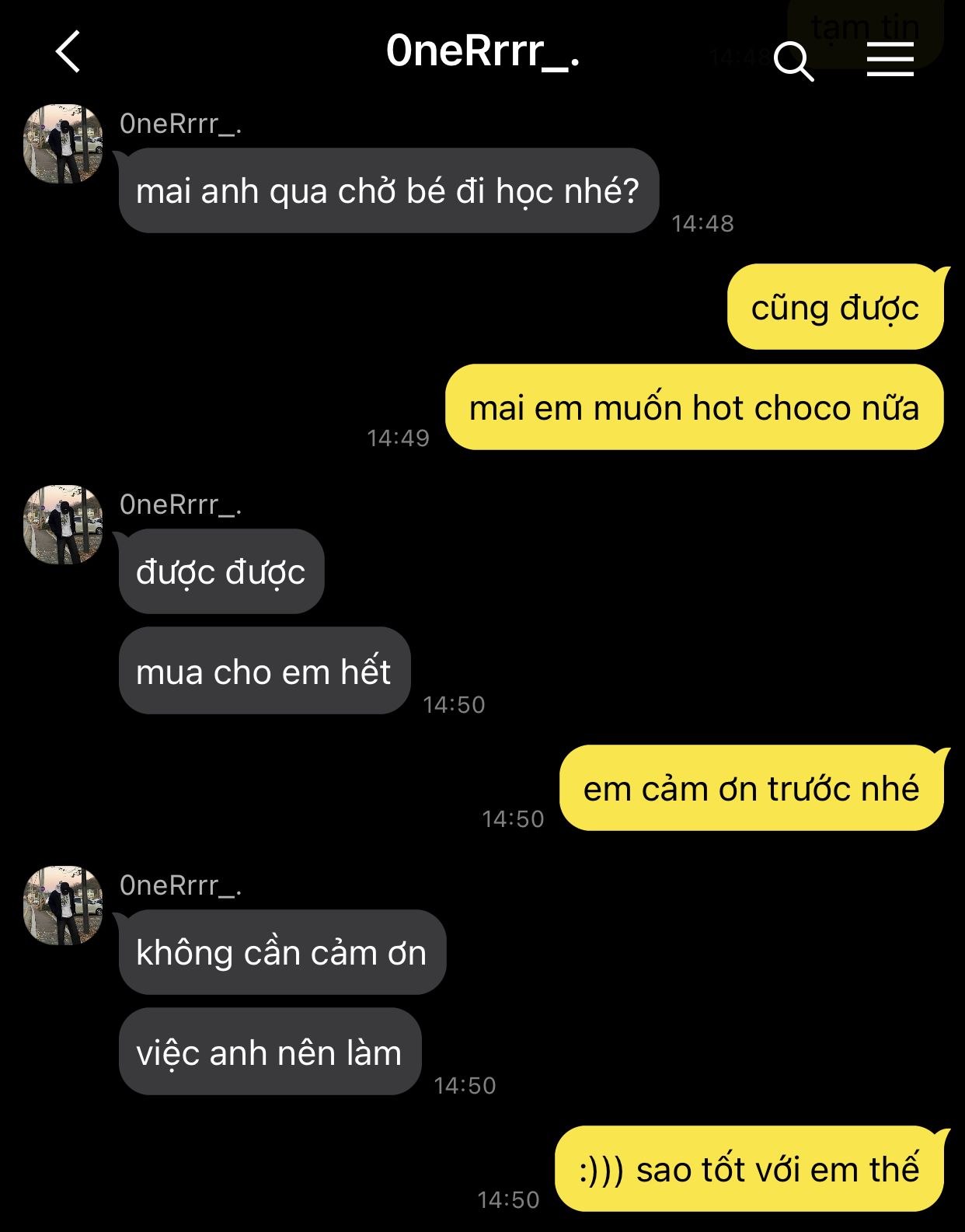Select the 'việc anh nên làm' bubble

270,1052
